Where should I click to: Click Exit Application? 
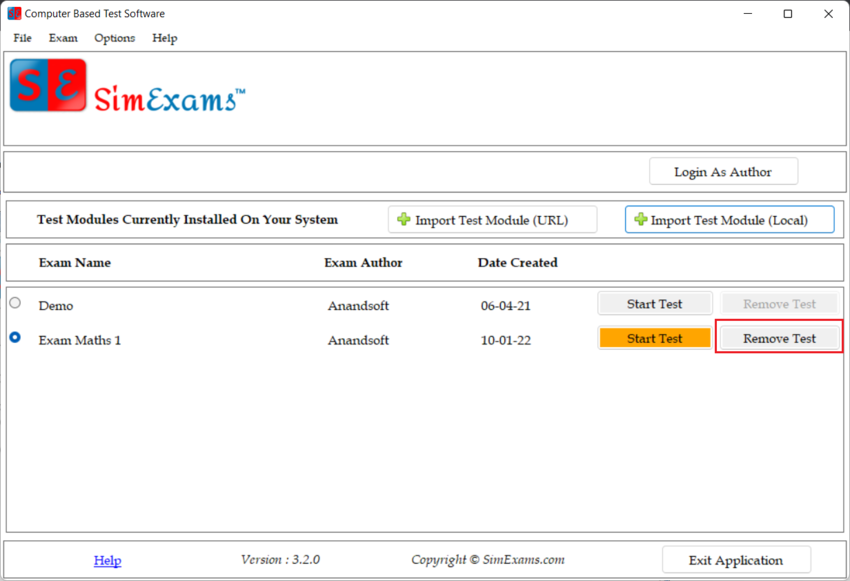coord(736,559)
